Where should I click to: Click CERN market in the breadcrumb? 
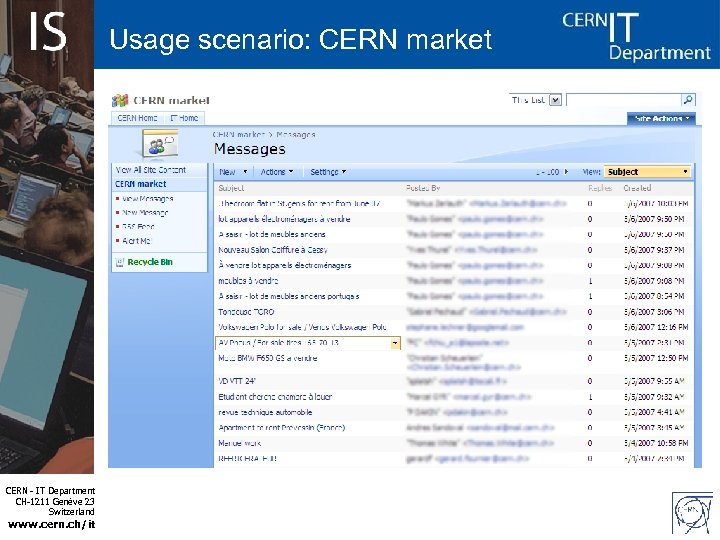pos(238,135)
